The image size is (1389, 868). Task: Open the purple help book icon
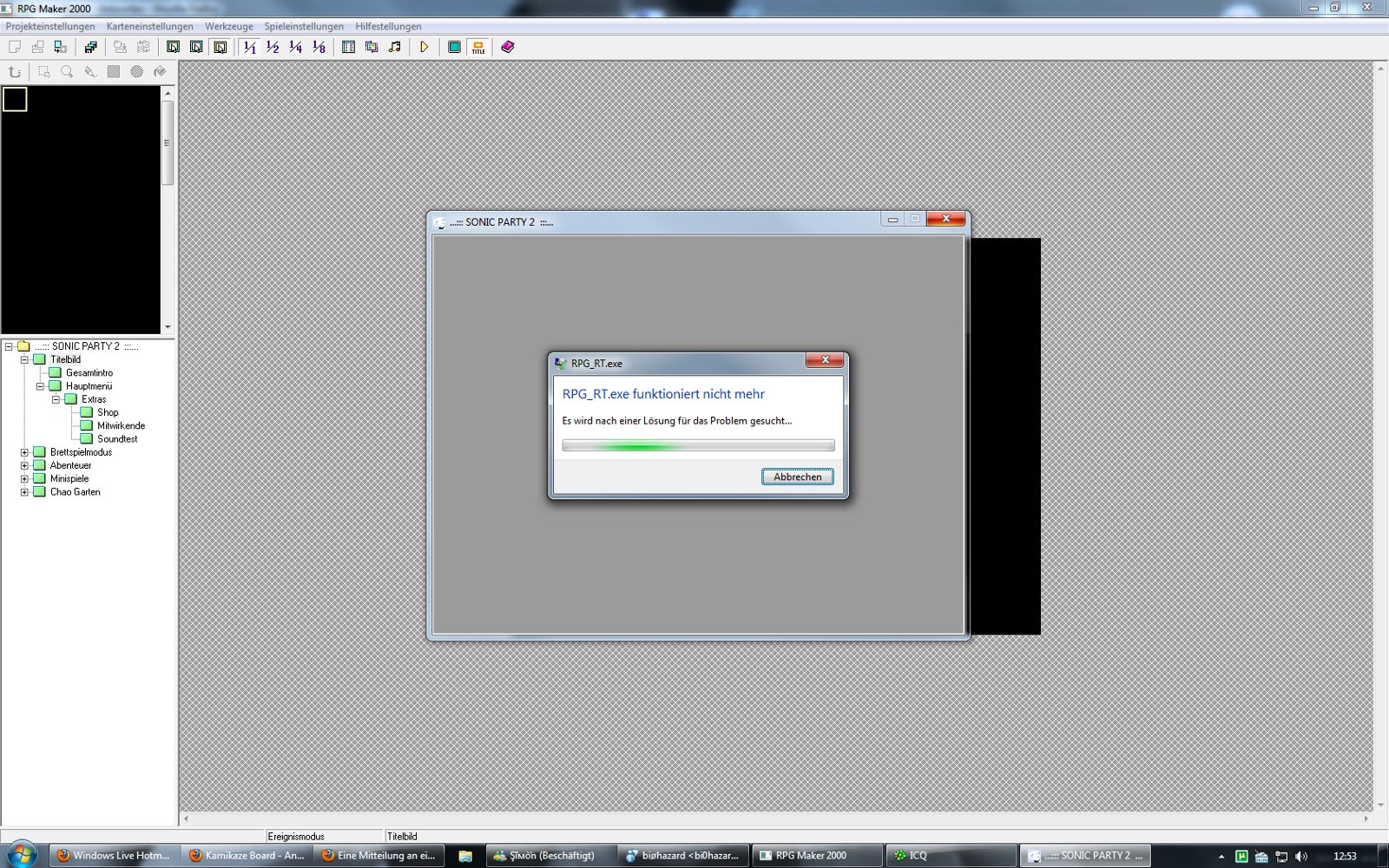click(508, 47)
